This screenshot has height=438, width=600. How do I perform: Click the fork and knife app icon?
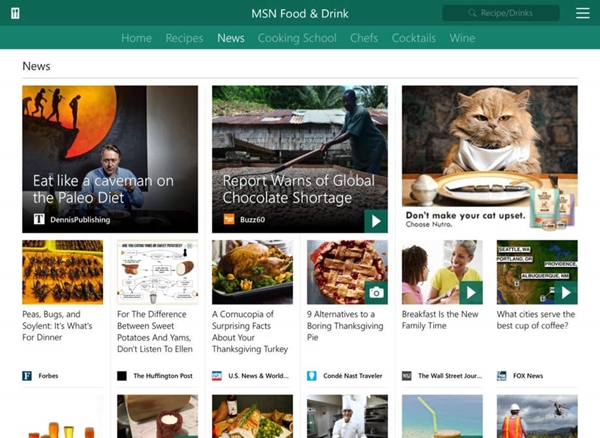pos(15,13)
